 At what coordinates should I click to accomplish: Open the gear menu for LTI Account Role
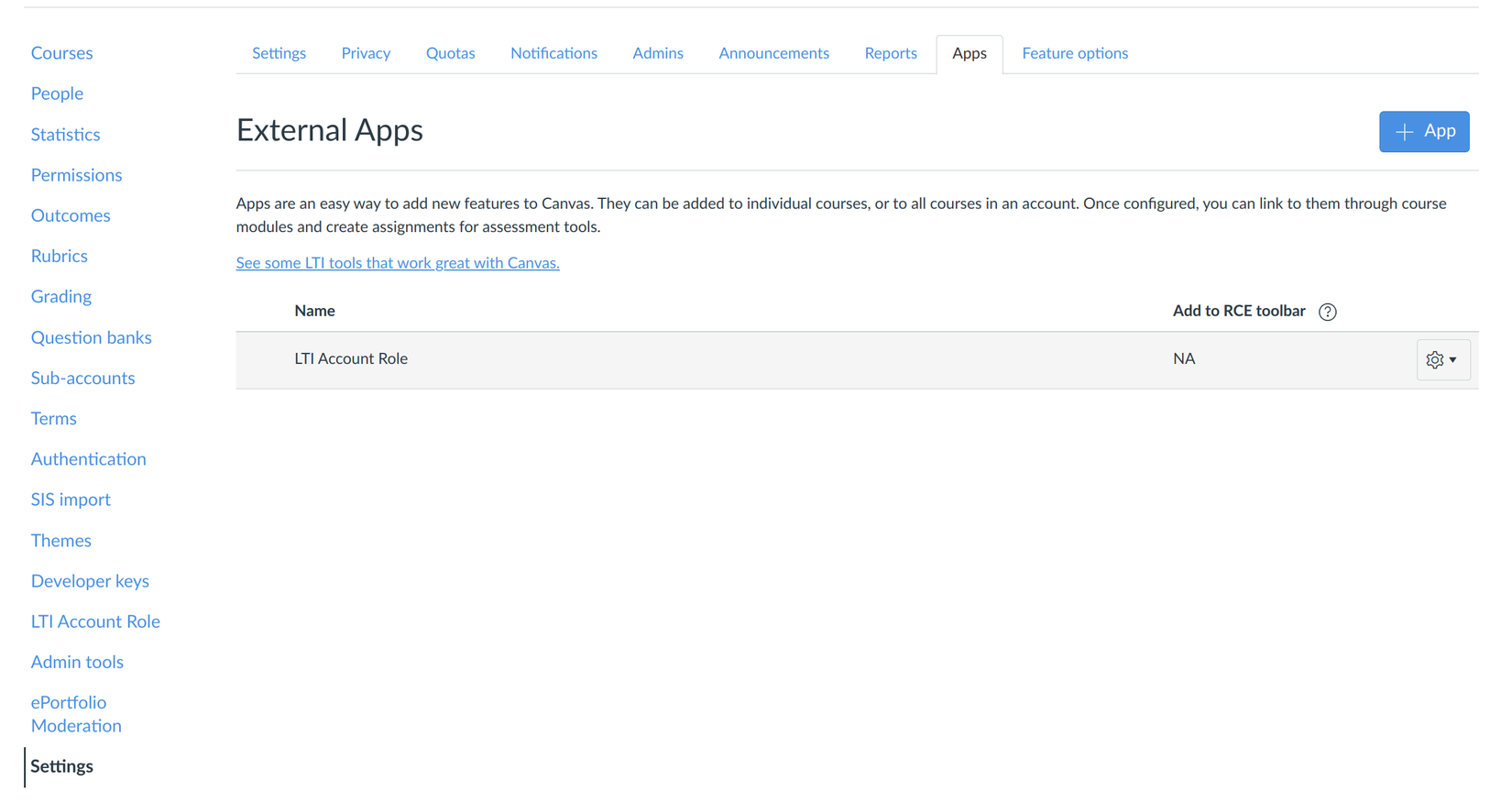click(x=1443, y=359)
